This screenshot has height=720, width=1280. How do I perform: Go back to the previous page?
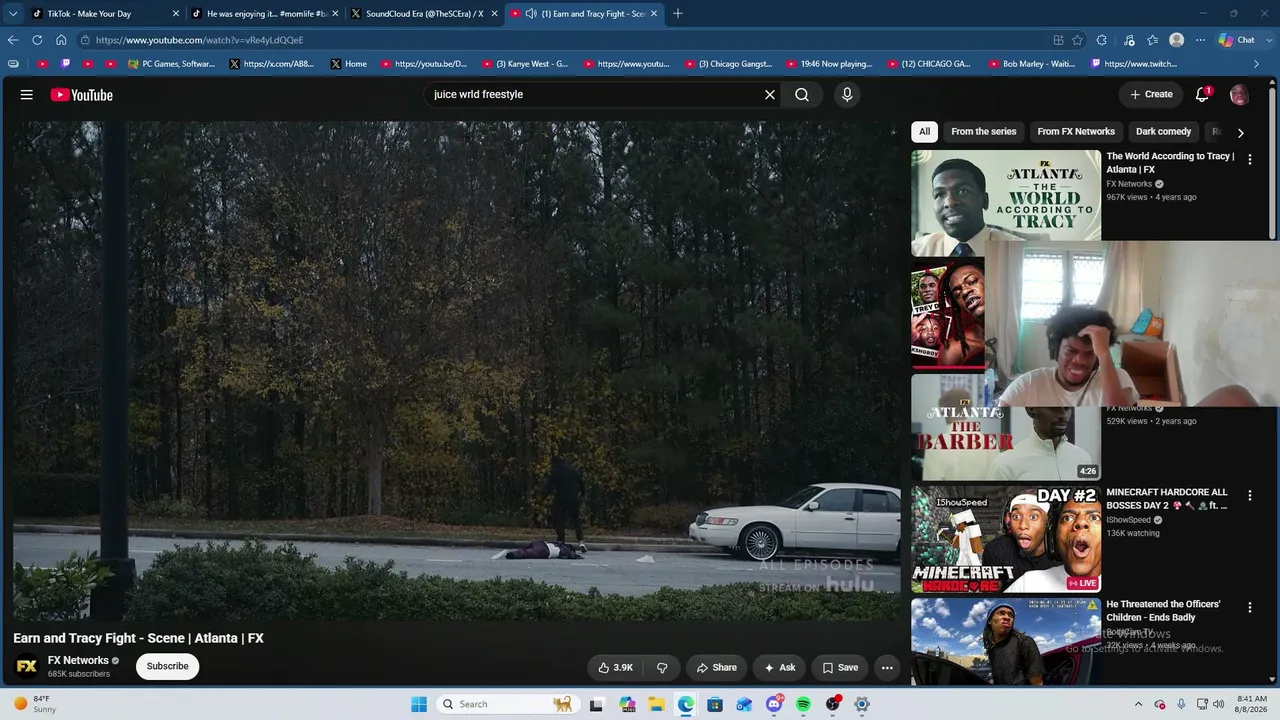pos(13,40)
